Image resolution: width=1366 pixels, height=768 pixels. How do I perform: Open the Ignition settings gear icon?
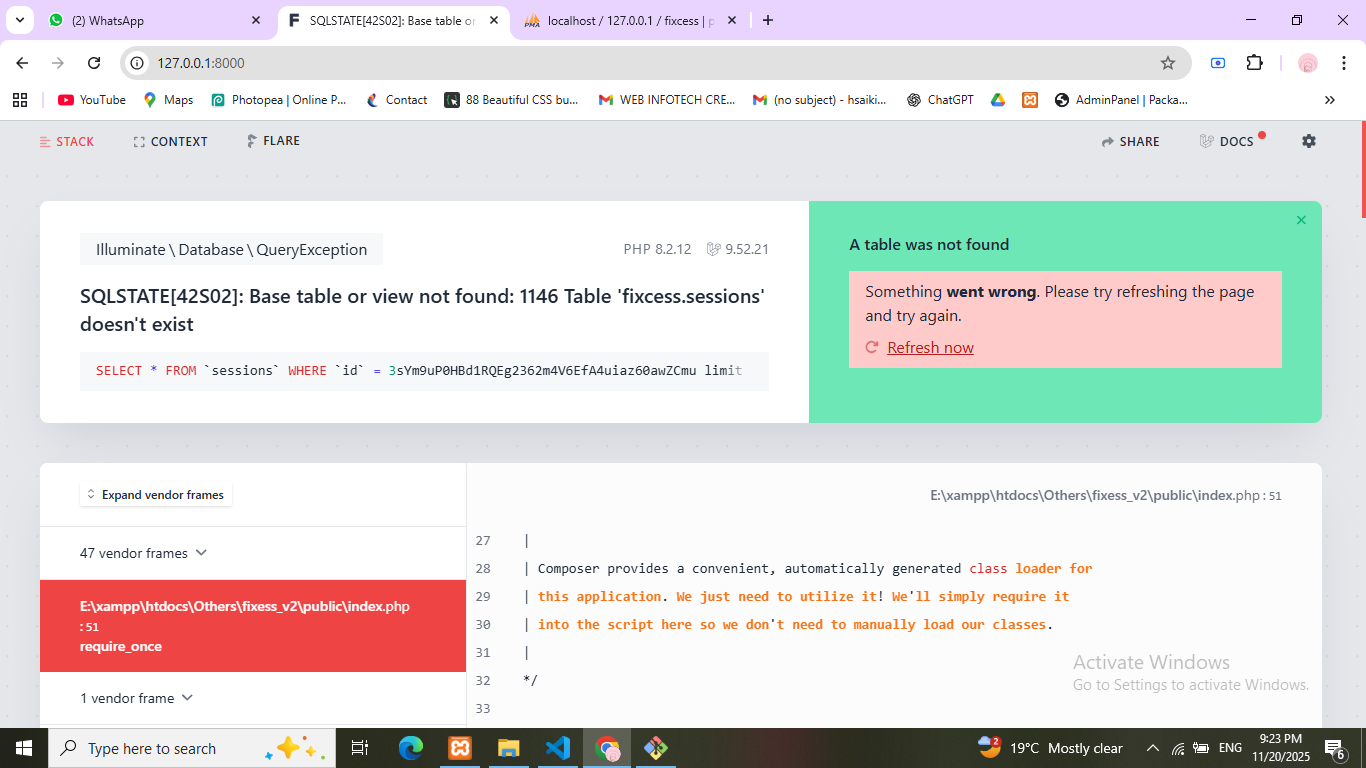click(1309, 141)
